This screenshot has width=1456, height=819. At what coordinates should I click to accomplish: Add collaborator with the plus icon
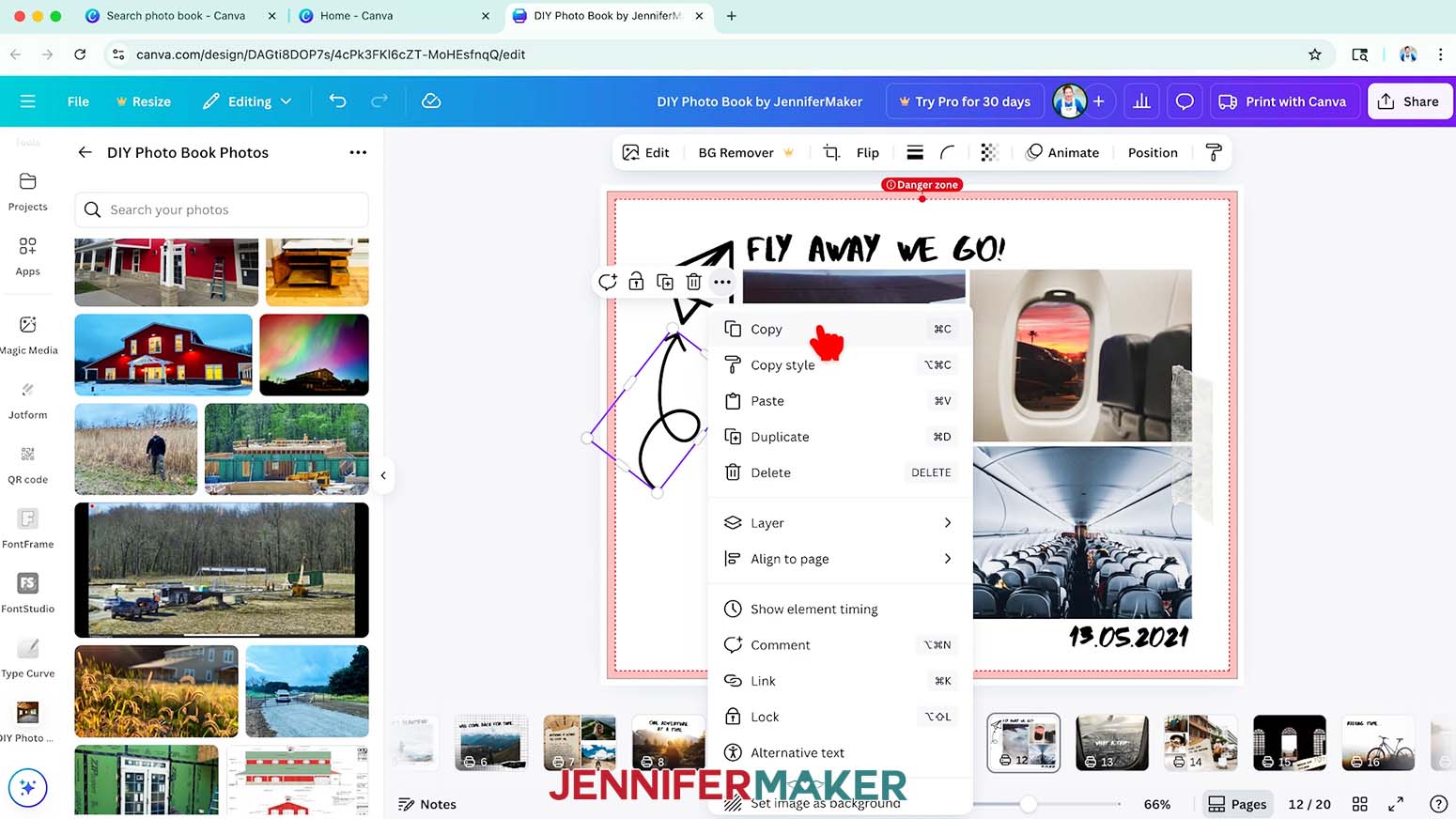[1098, 101]
